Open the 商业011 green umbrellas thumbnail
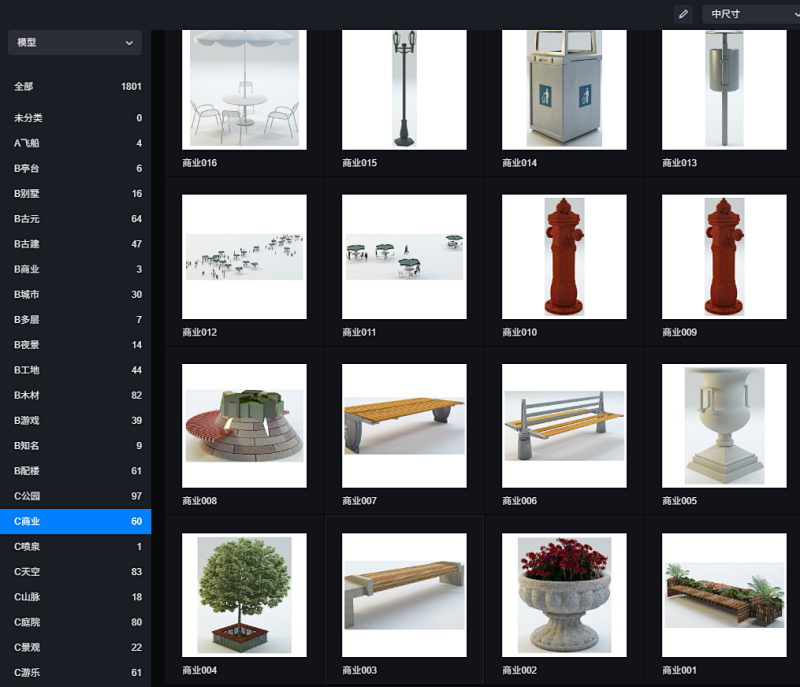Screen dimensions: 800x687 click(x=404, y=257)
